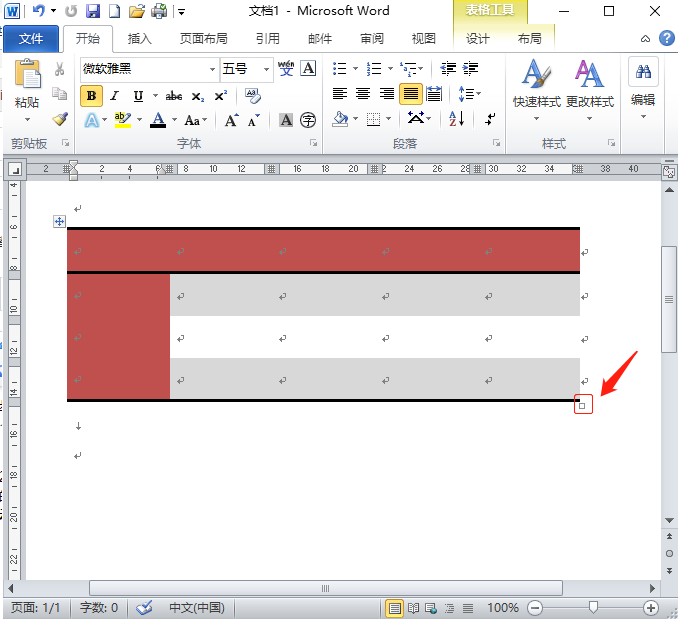Open the Change Case Aa dropdown
The height and width of the screenshot is (620, 679).
pyautogui.click(x=196, y=120)
